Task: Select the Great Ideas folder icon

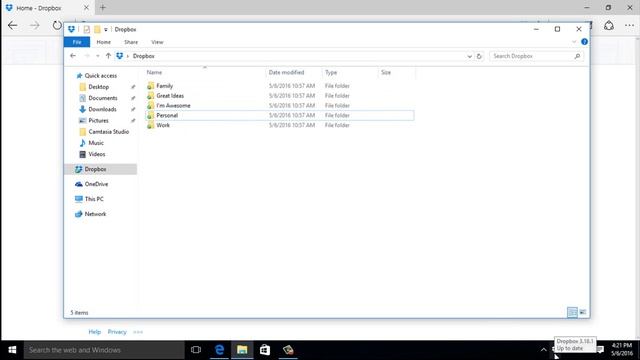Action: [x=151, y=96]
